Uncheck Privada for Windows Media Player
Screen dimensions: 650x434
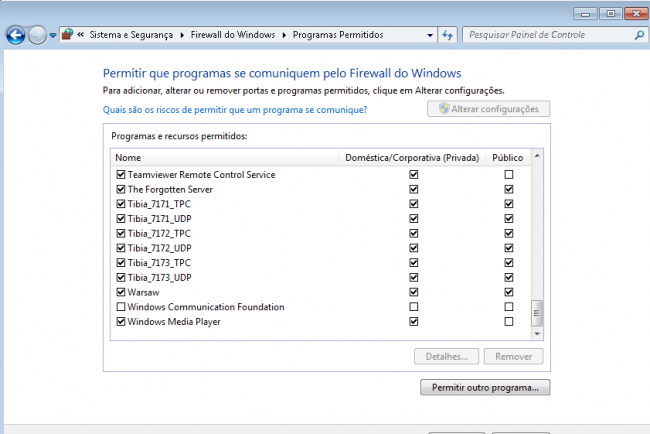click(x=414, y=322)
